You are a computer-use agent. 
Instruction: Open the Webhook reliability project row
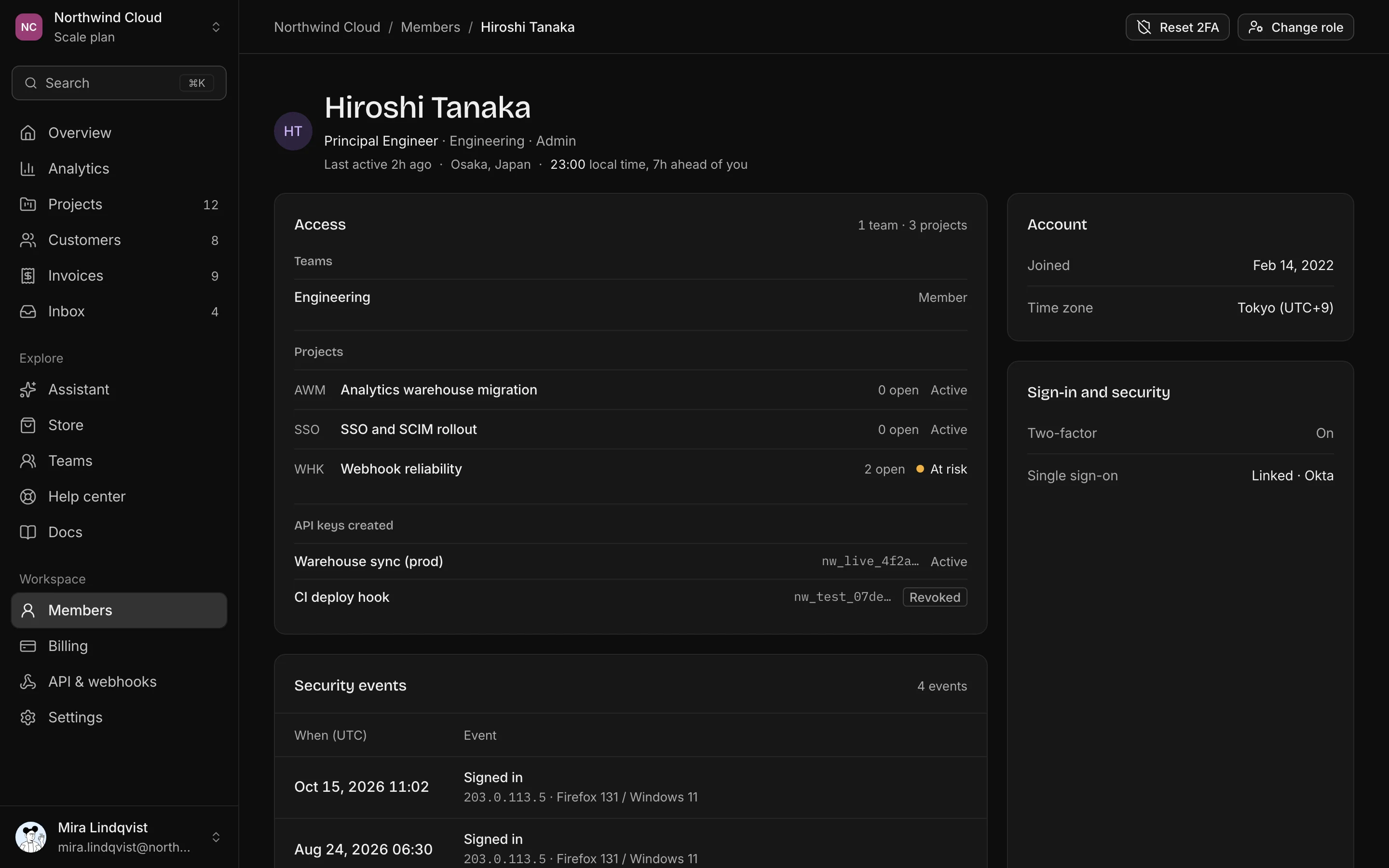pos(630,469)
